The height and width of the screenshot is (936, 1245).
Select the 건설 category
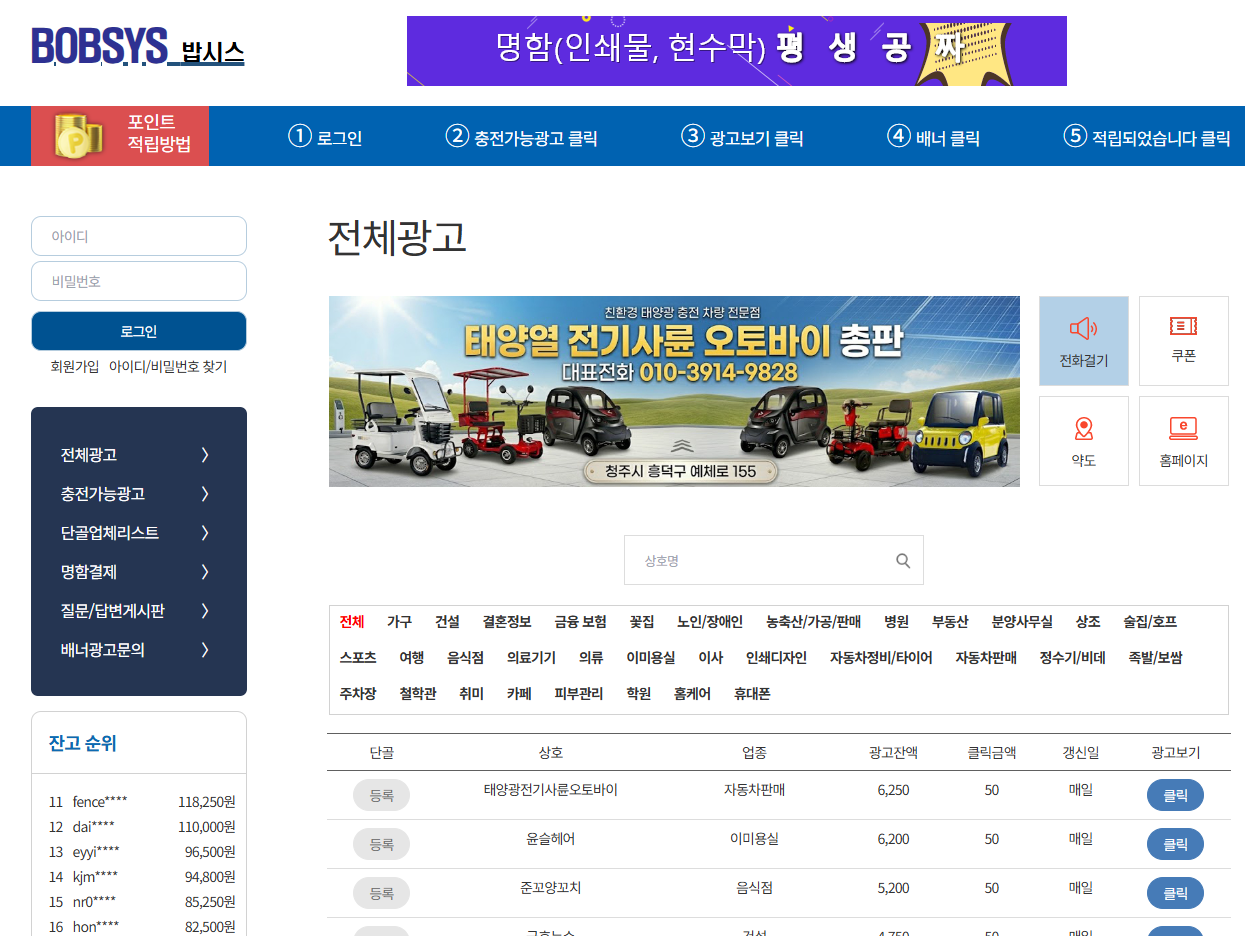[447, 622]
